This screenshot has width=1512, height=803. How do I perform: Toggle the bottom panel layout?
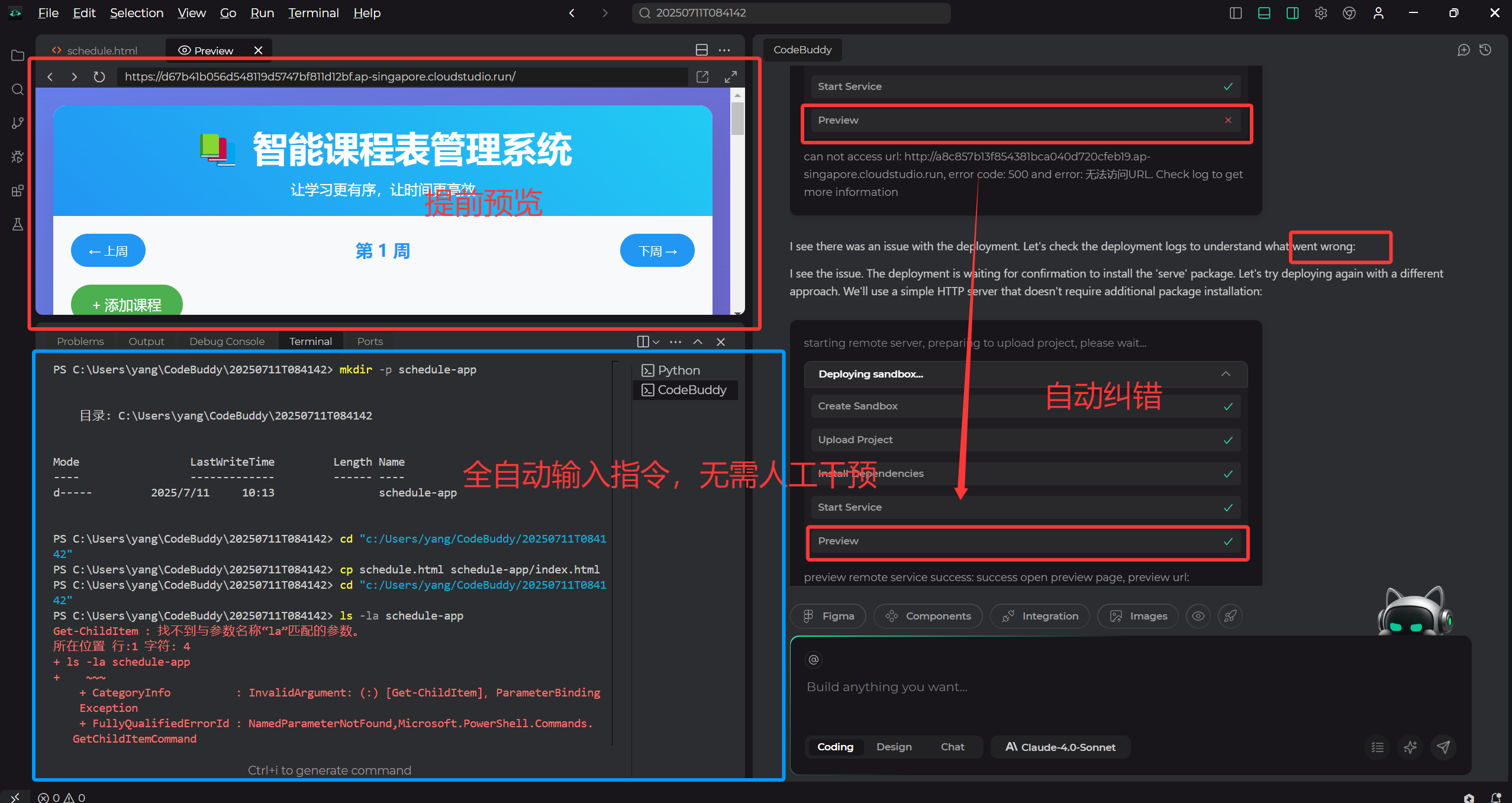[1264, 13]
